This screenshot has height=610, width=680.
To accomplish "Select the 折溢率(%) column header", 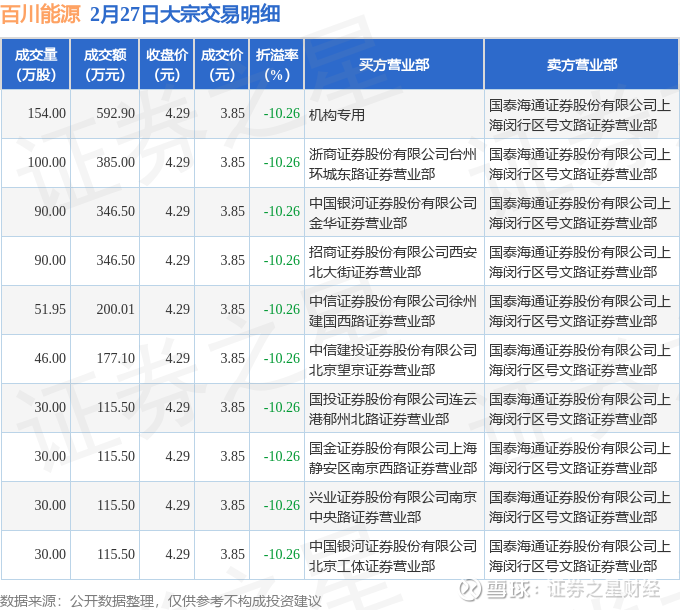I will pyautogui.click(x=277, y=65).
